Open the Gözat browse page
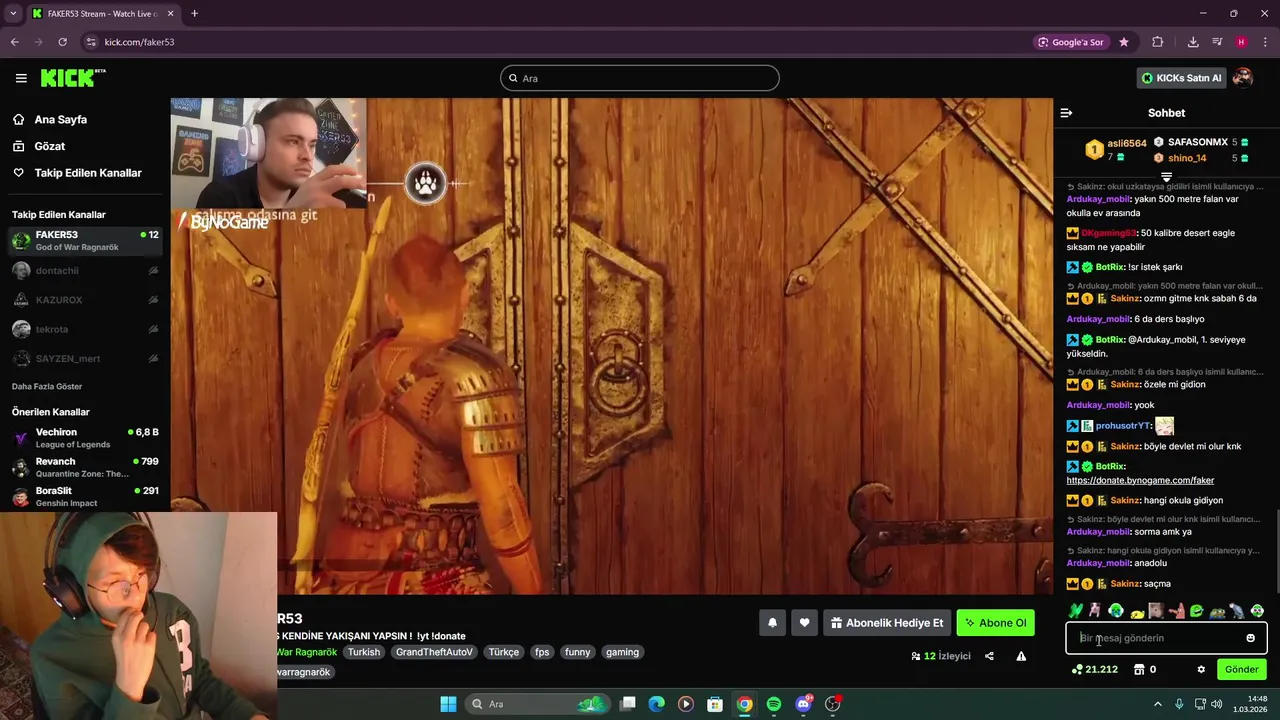The height and width of the screenshot is (720, 1280). [x=49, y=146]
